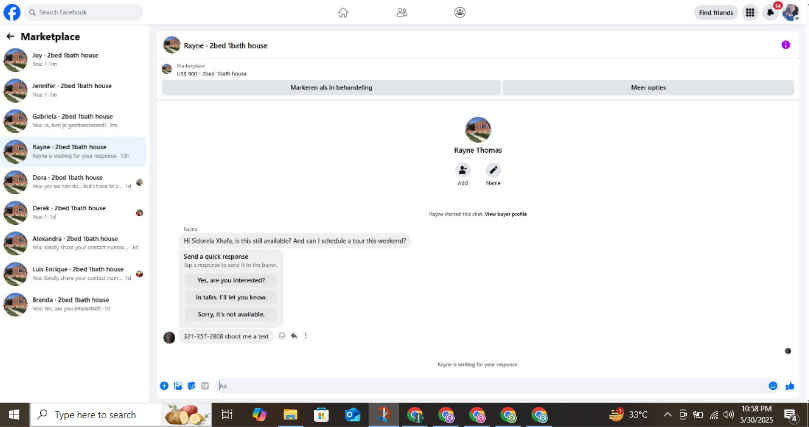Send quick response 'In talks. I'll let you know.'
The width and height of the screenshot is (809, 427).
231,298
